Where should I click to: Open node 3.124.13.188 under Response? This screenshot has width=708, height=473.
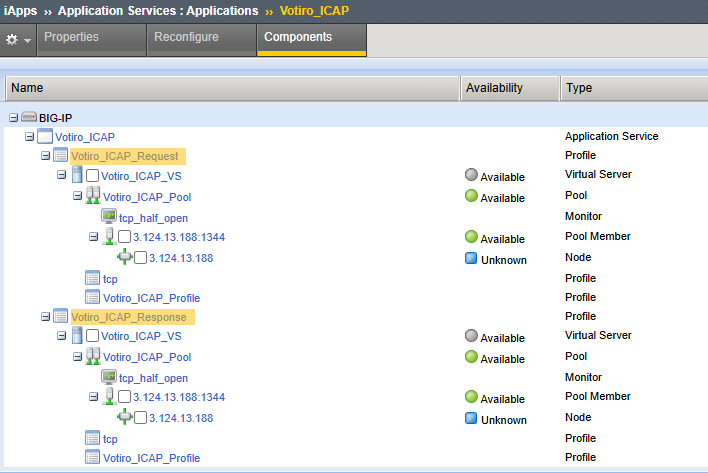[181, 418]
